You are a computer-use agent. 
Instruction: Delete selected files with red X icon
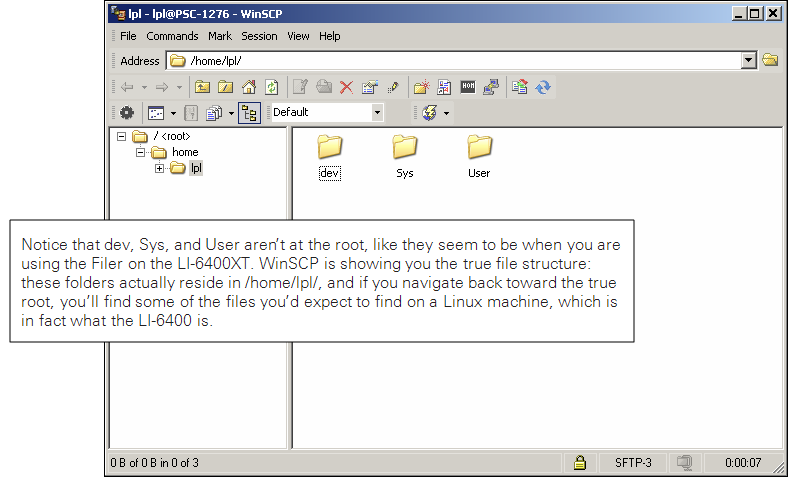coord(346,87)
